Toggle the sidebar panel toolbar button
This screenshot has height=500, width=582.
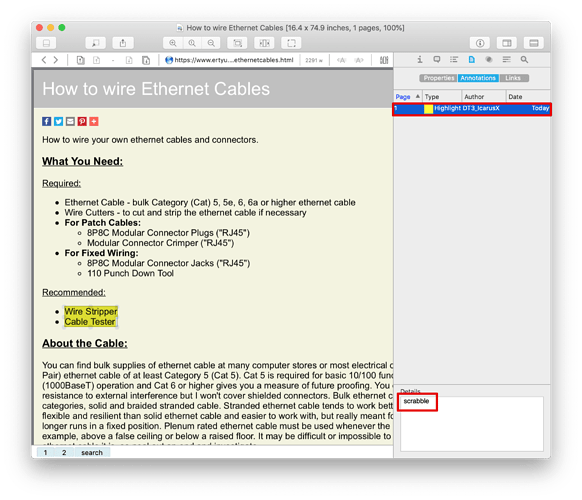(x=46, y=43)
